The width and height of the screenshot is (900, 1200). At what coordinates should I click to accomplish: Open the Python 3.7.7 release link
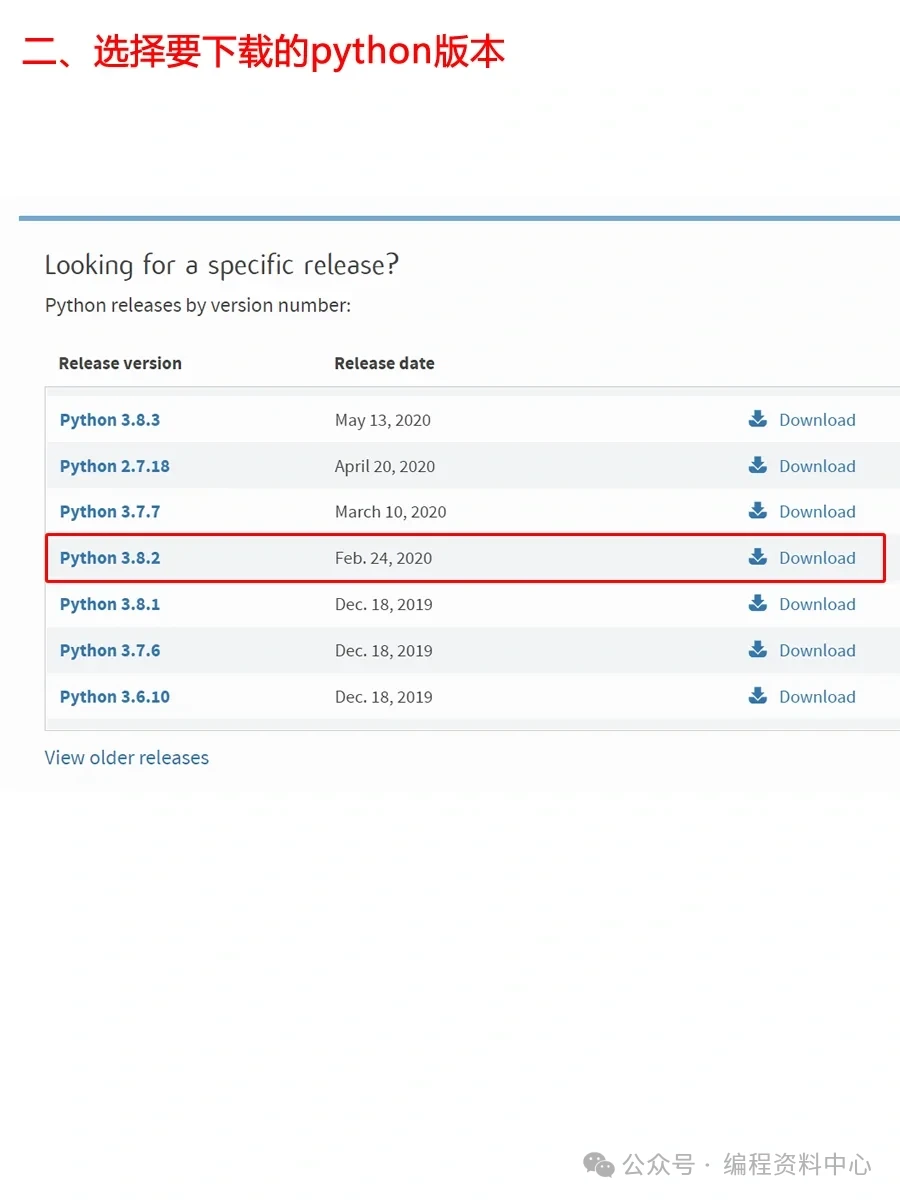pos(110,512)
